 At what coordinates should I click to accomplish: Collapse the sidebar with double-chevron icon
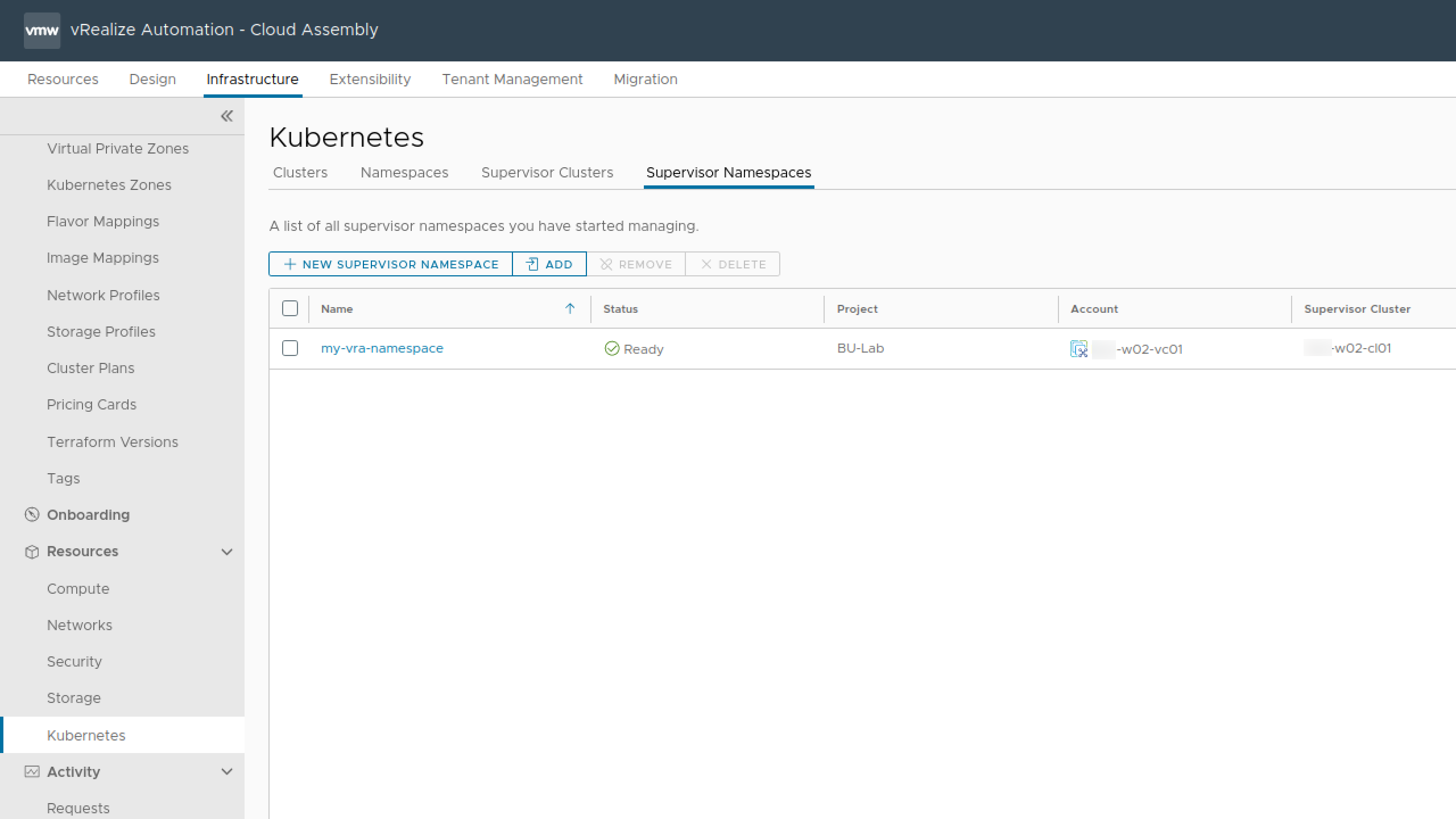227,116
